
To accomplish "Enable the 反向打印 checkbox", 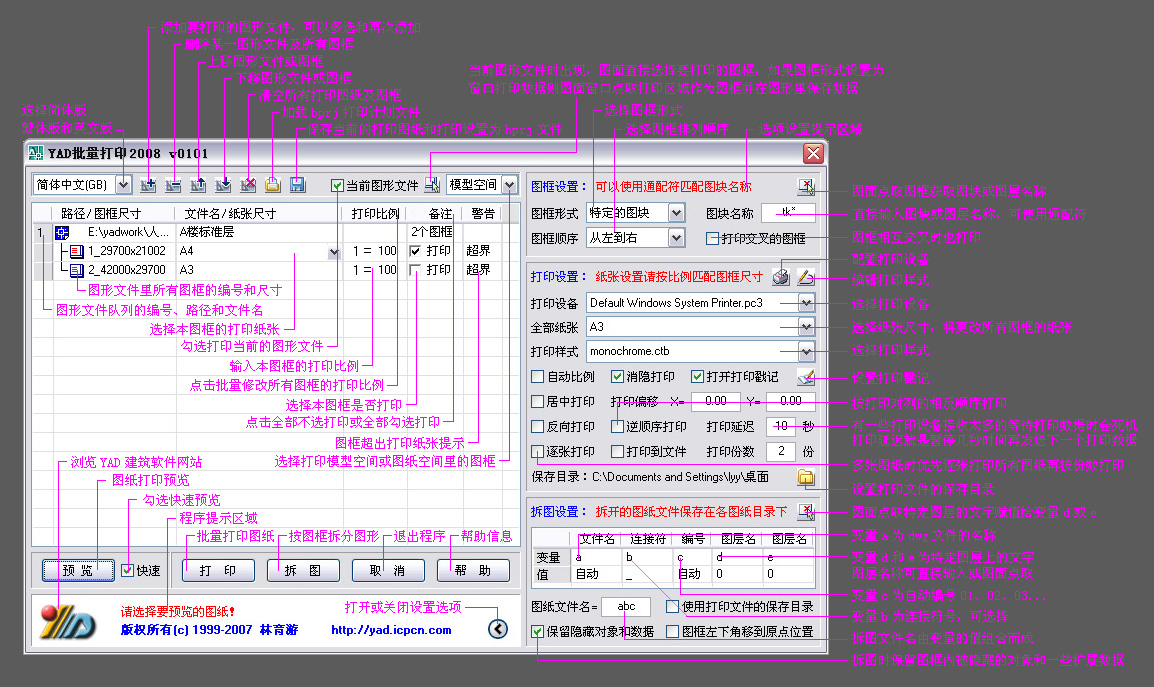I will click(x=537, y=427).
